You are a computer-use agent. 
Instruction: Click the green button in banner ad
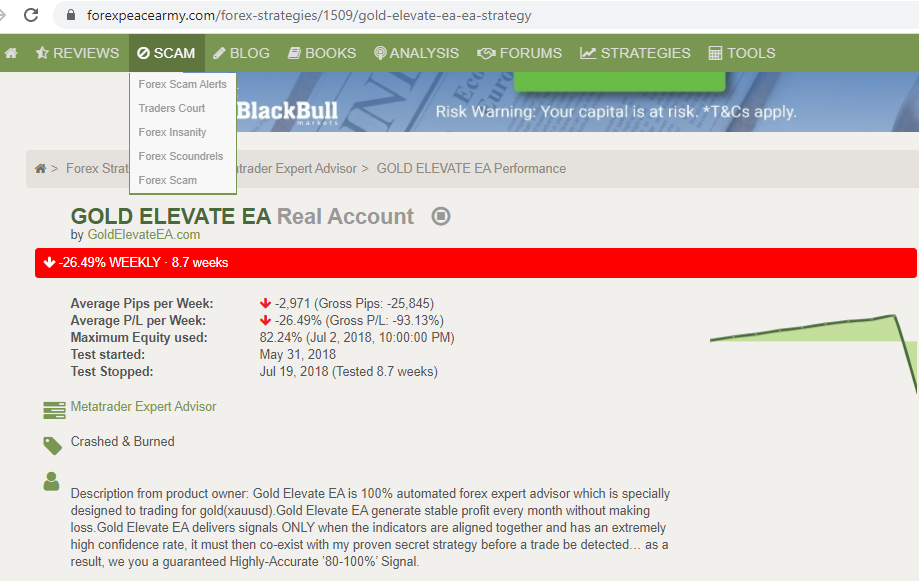(620, 81)
